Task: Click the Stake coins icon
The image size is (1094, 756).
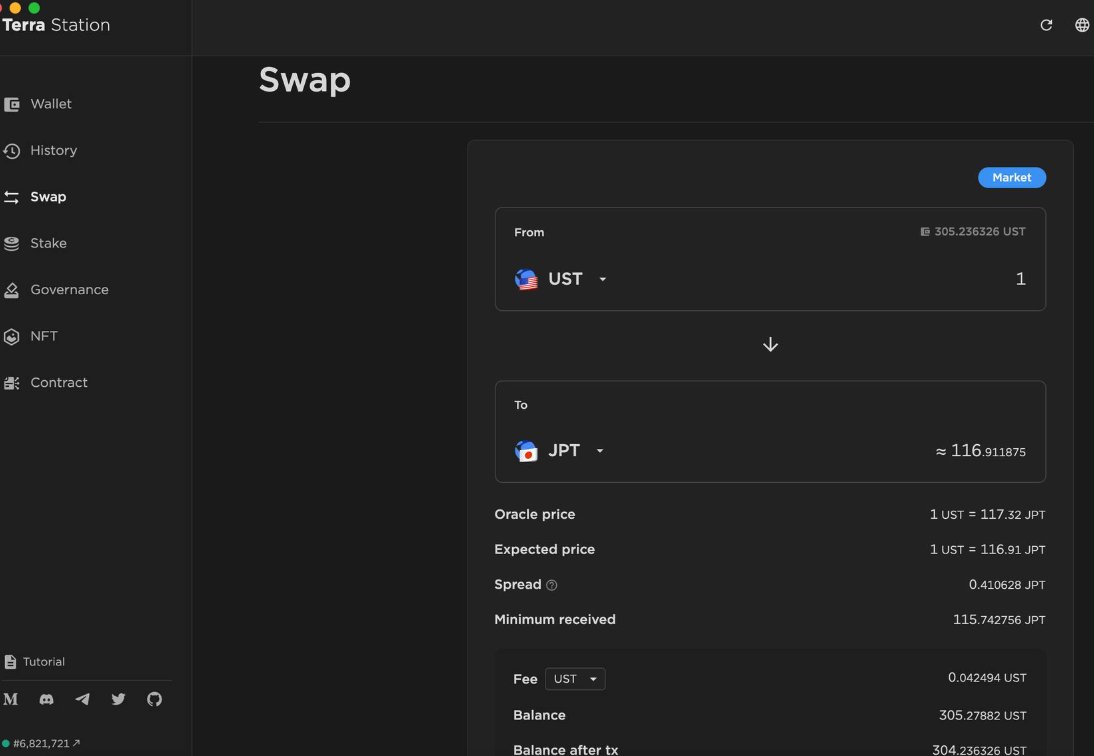Action: 11,243
